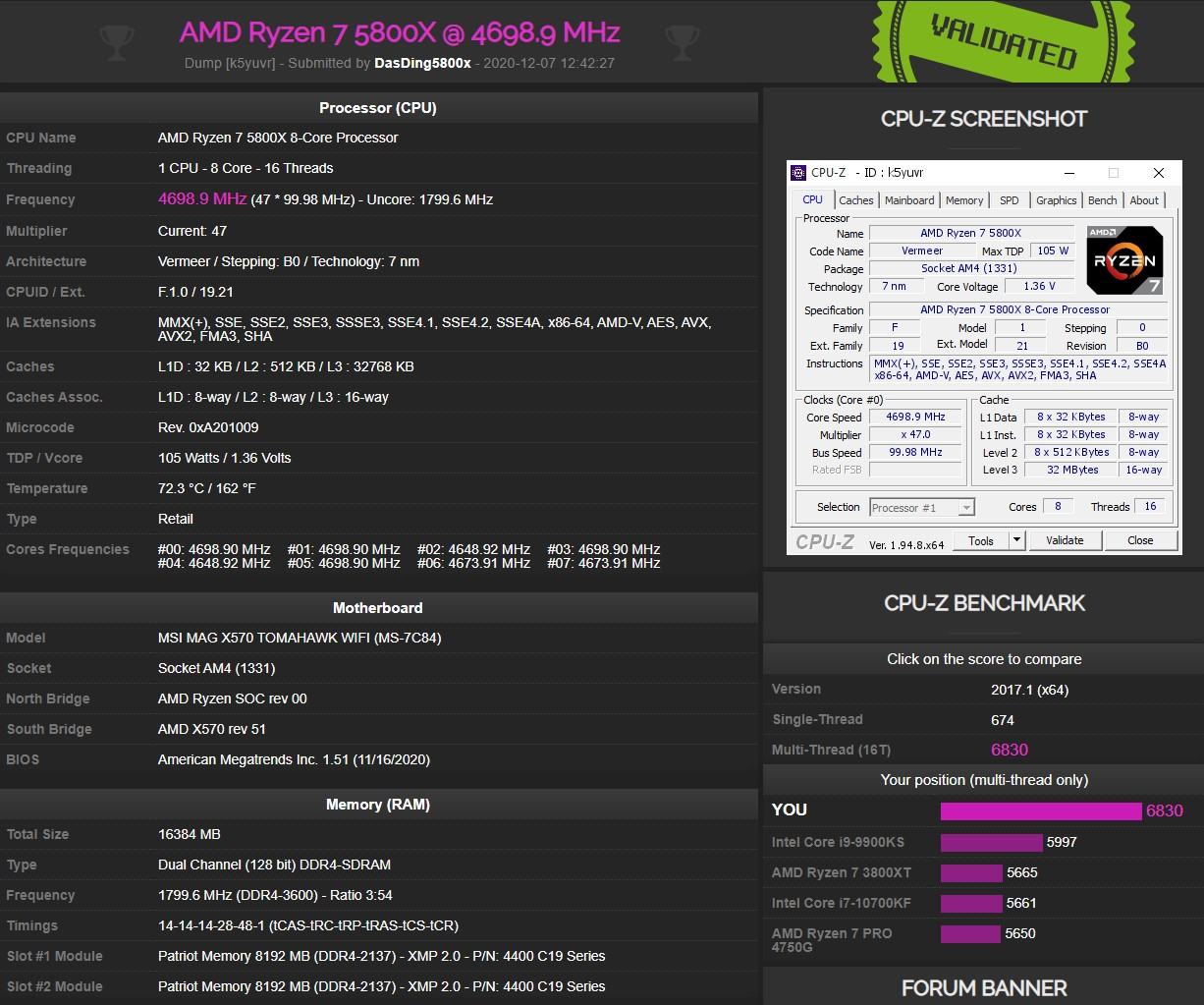Switch to the Caches tab in CPU-Z
Image resolution: width=1204 pixels, height=1005 pixels.
[x=856, y=200]
